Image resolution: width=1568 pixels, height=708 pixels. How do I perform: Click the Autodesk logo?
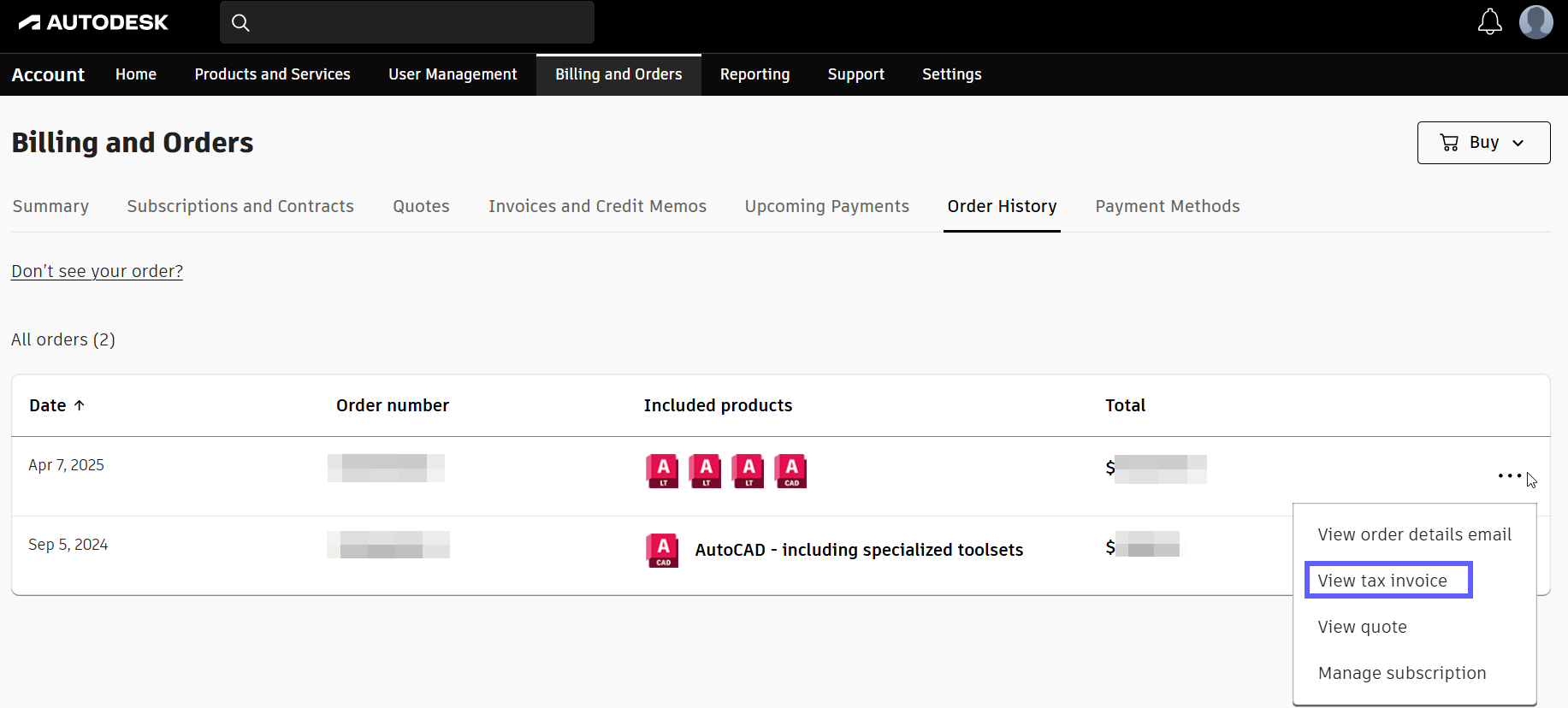click(x=93, y=22)
